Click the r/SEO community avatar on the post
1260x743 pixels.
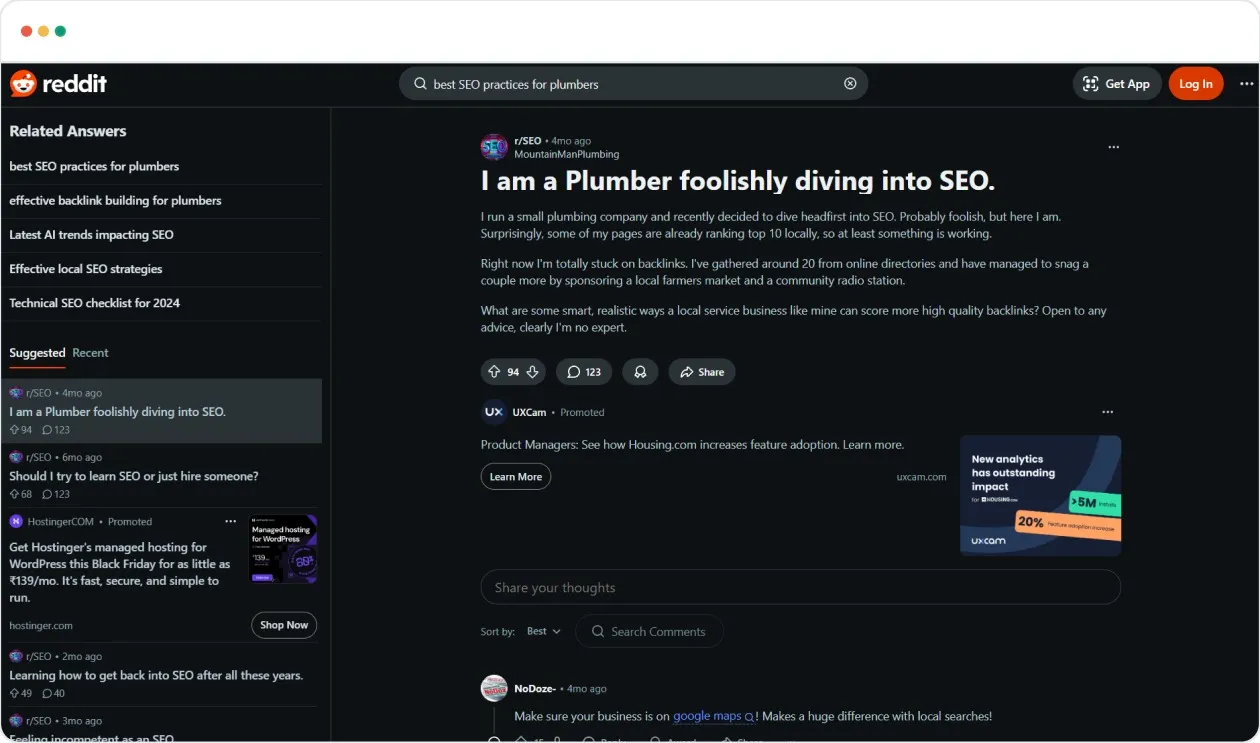click(493, 146)
